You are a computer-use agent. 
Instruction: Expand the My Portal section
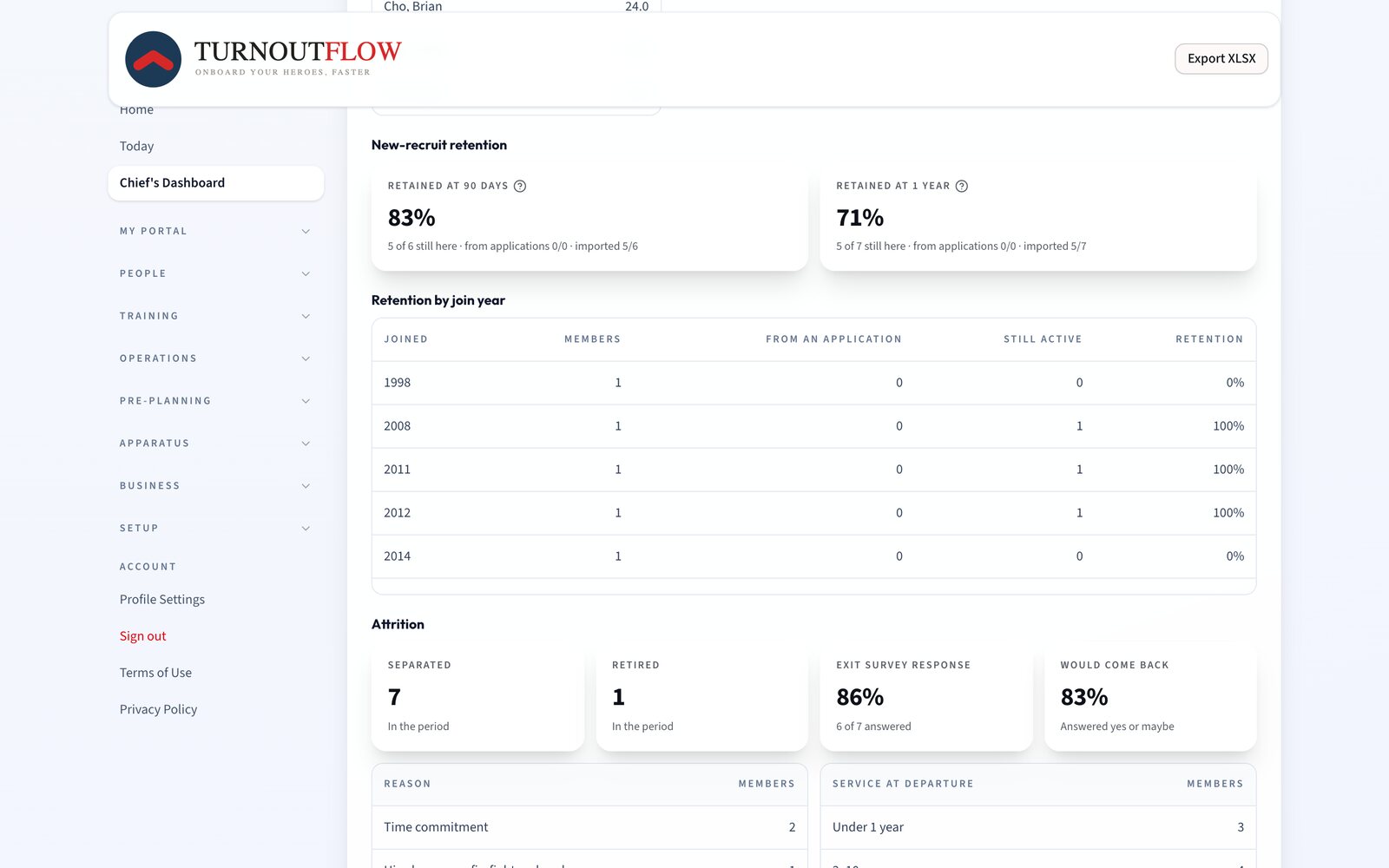tap(215, 231)
